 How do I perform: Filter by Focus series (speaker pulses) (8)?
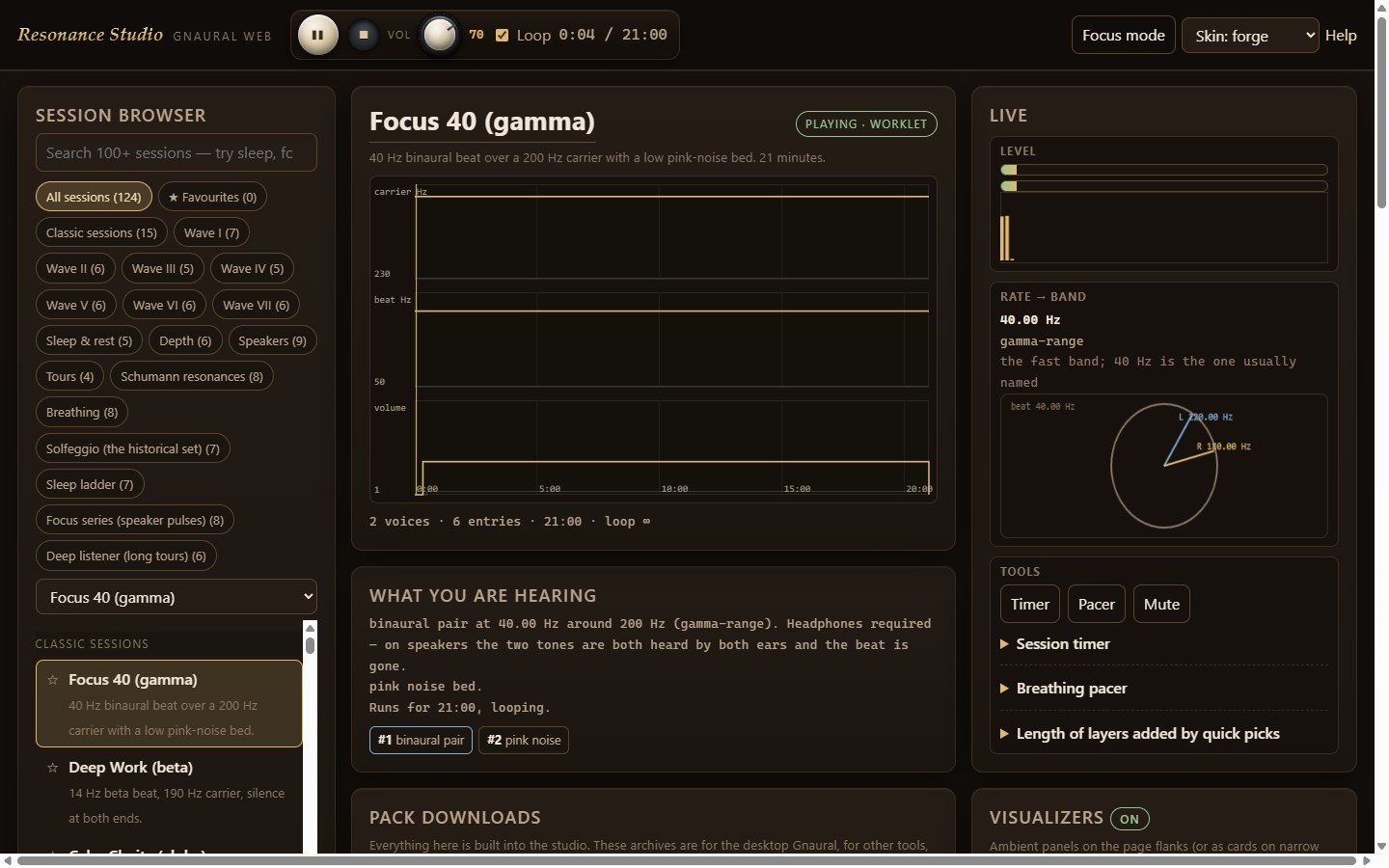(135, 520)
